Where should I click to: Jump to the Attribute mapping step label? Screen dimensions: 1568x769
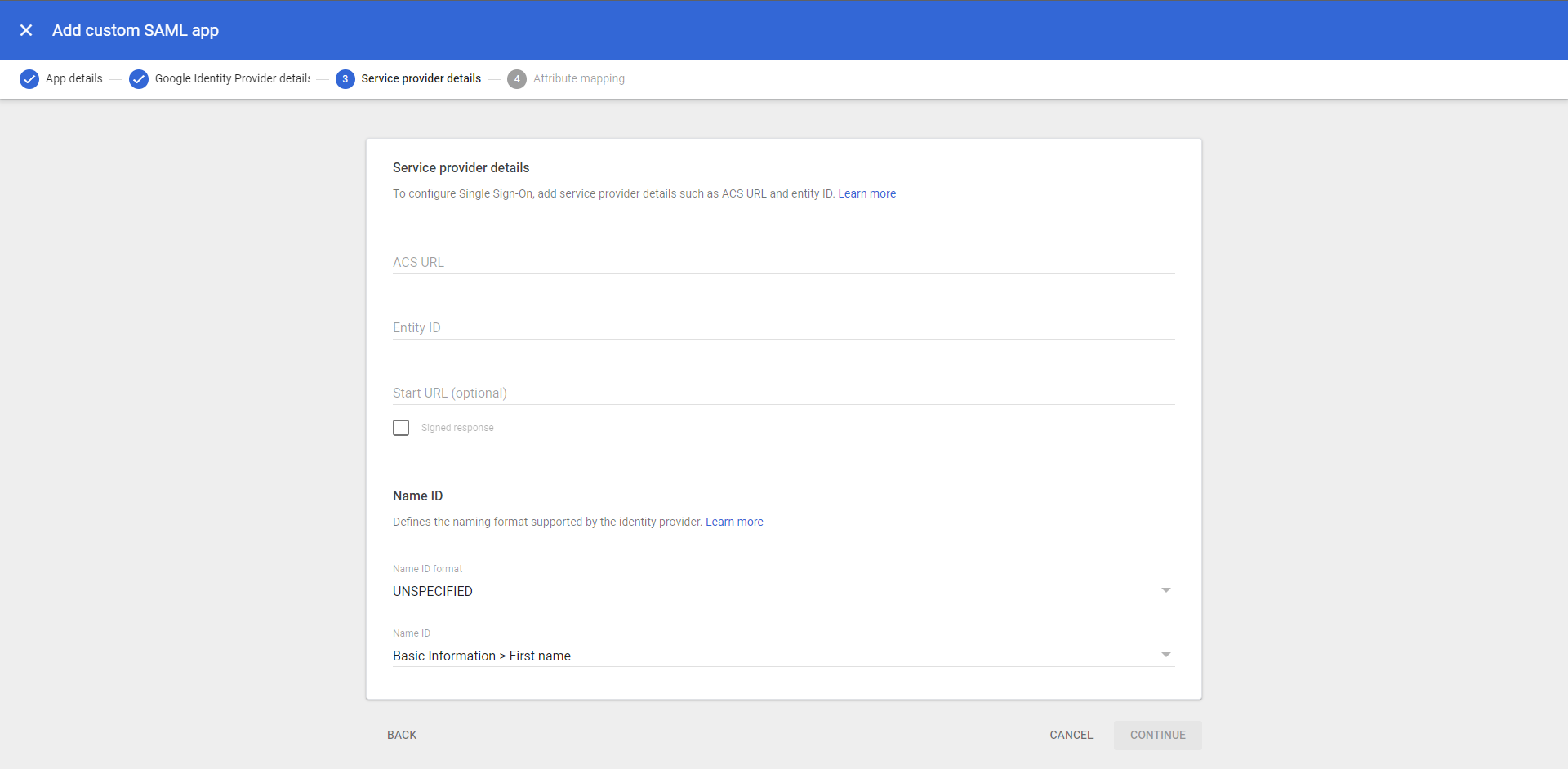[x=579, y=79]
